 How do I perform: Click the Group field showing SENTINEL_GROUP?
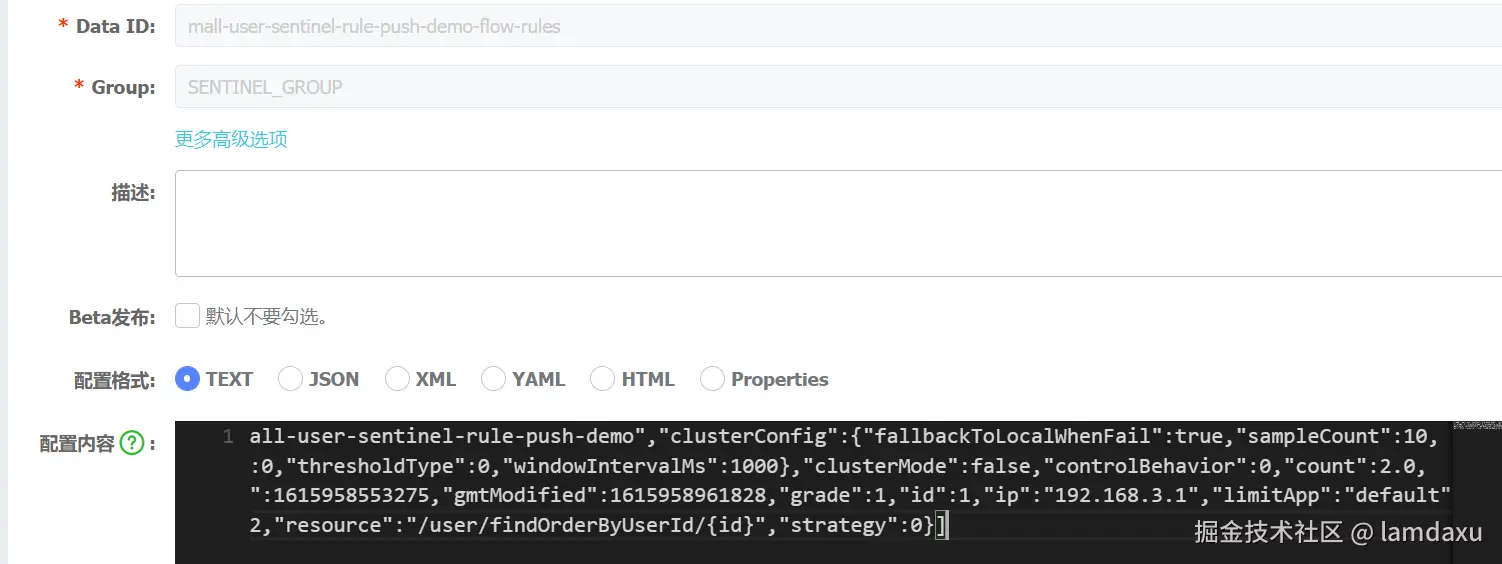tap(838, 87)
